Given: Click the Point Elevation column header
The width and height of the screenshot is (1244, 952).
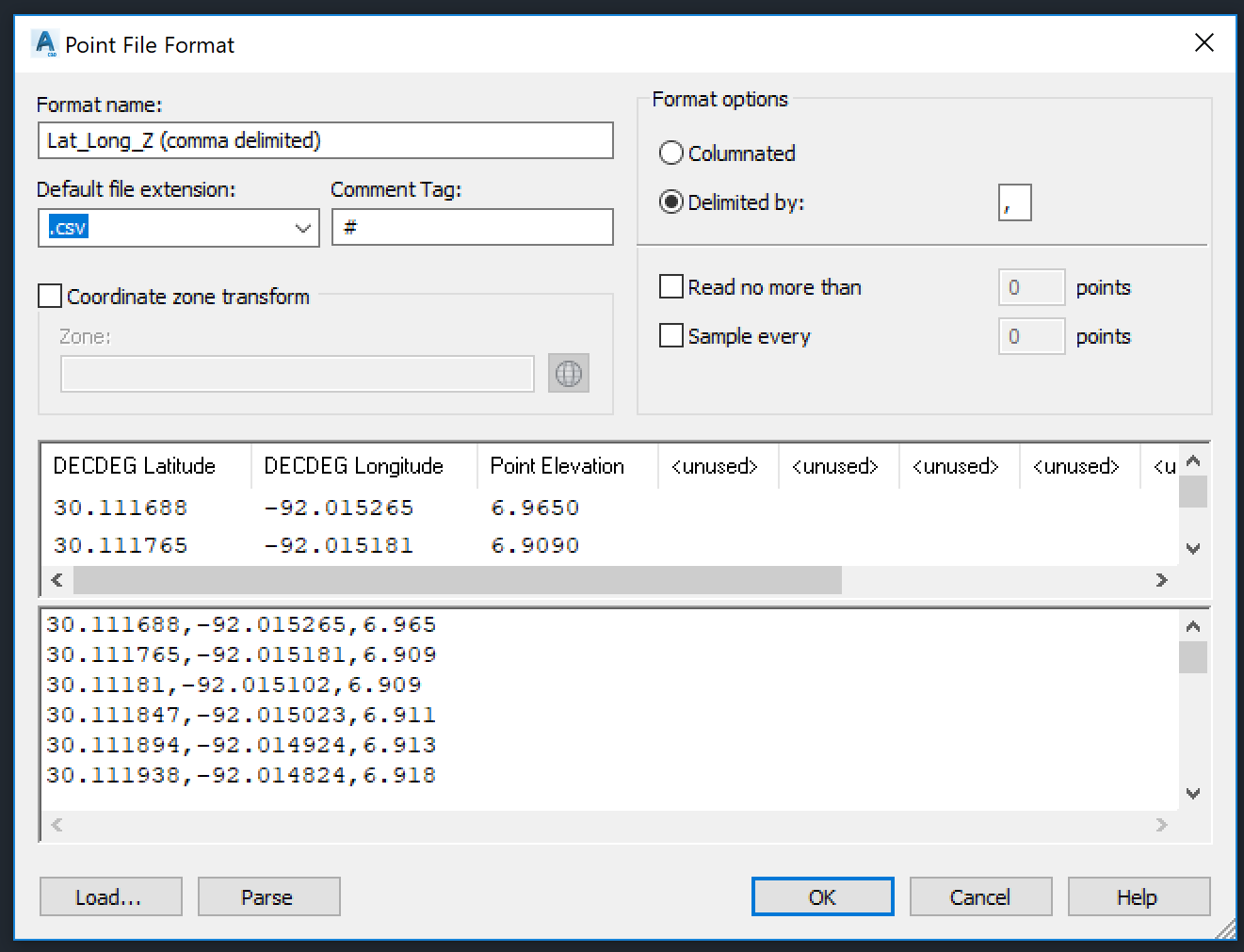Looking at the screenshot, I should (557, 465).
